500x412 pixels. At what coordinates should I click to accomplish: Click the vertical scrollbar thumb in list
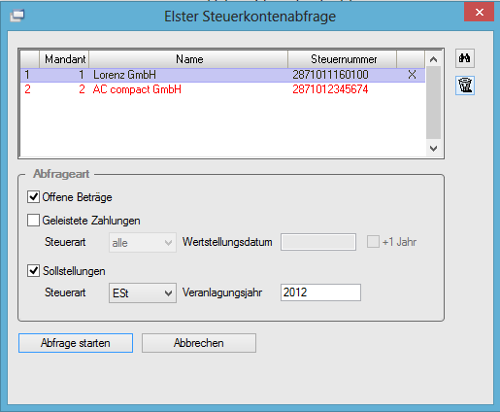433,103
